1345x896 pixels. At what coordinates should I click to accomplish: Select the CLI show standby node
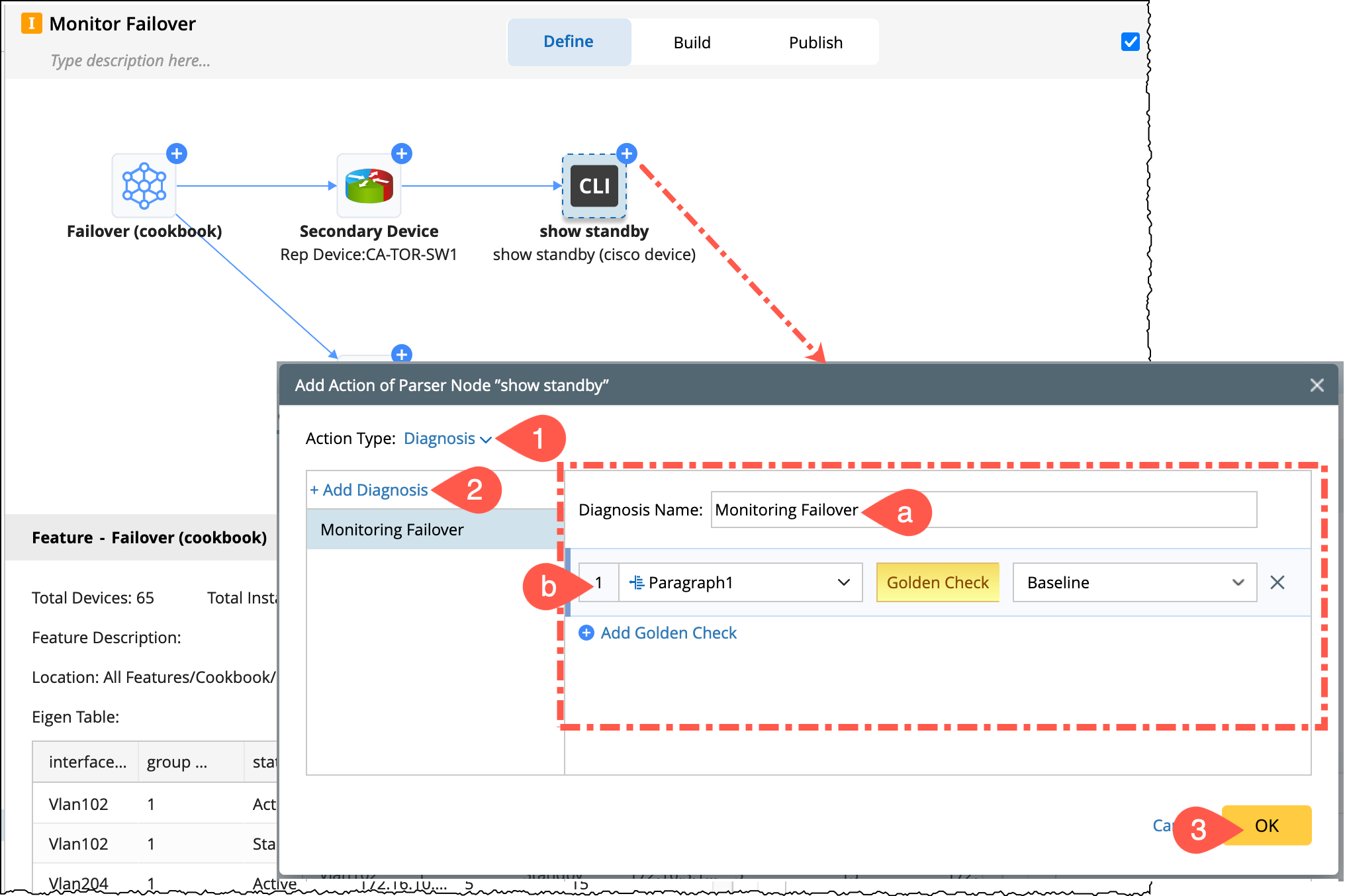coord(594,186)
